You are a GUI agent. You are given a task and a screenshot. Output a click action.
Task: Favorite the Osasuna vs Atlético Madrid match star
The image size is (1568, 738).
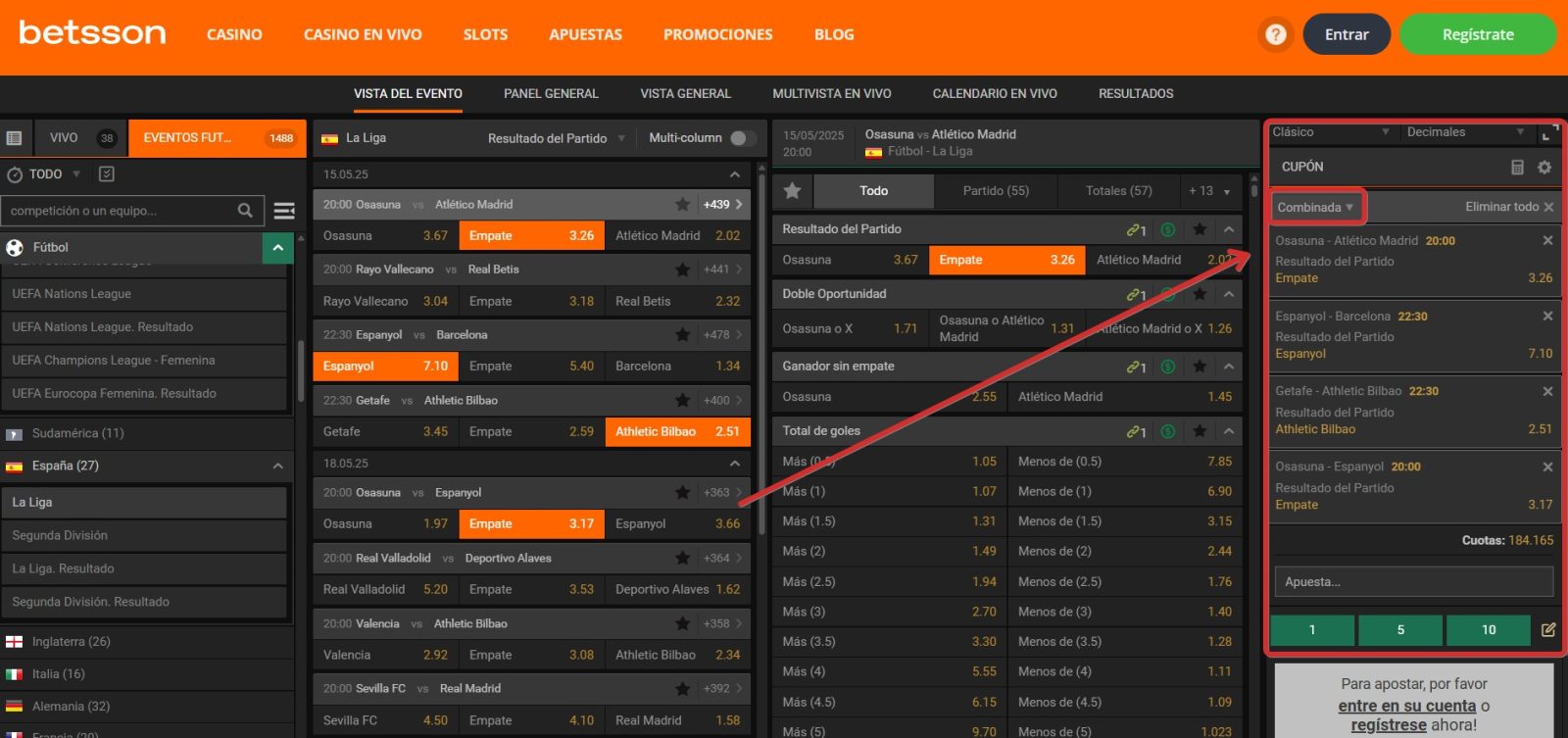pos(682,204)
